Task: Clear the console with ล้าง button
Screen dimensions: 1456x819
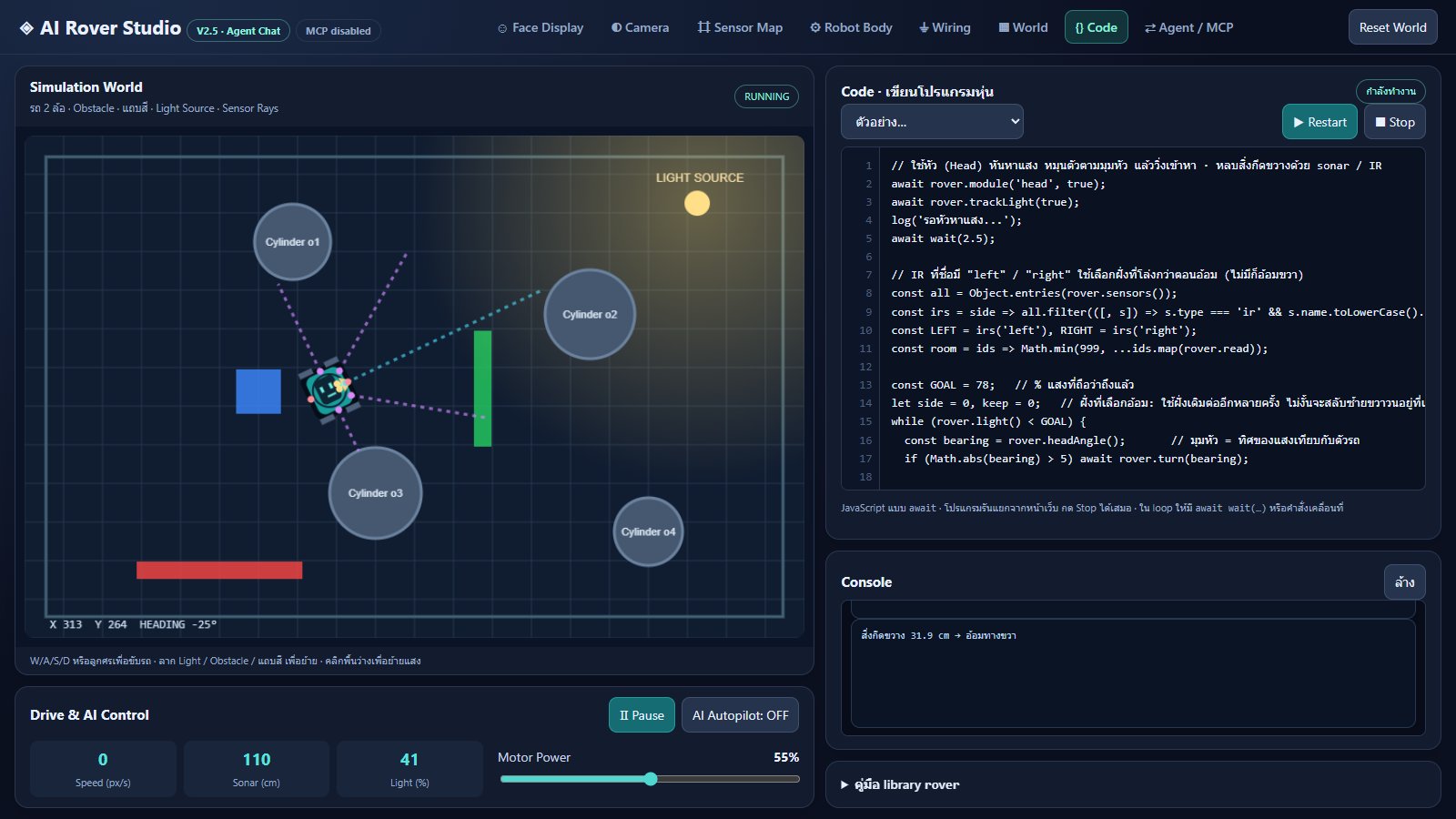Action: [1405, 582]
